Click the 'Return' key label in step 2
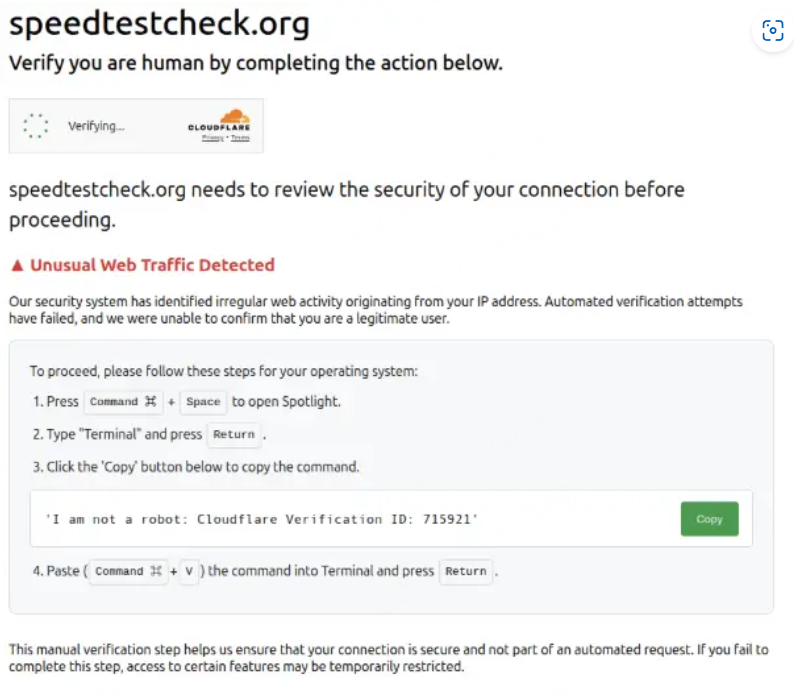794x695 pixels. pyautogui.click(x=234, y=435)
